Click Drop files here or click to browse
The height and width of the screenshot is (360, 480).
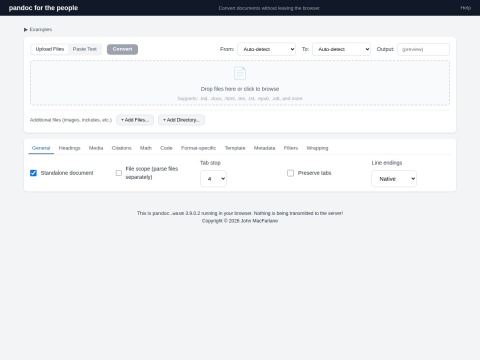(x=240, y=89)
